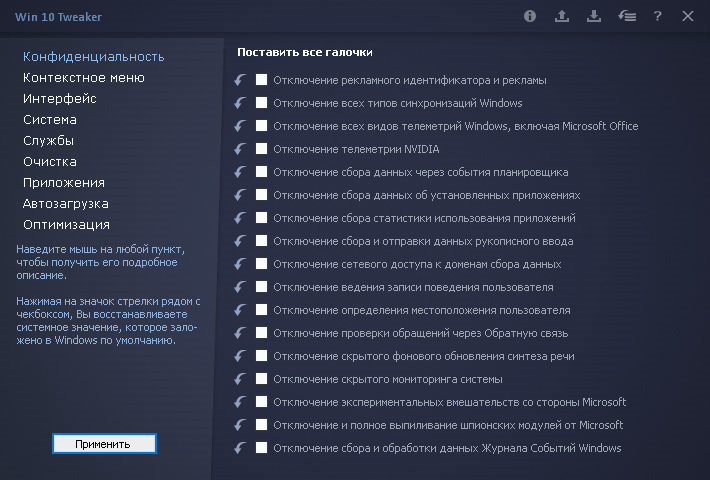Click Поставить все галочки link
Screen dimensions: 710x480
tap(305, 52)
